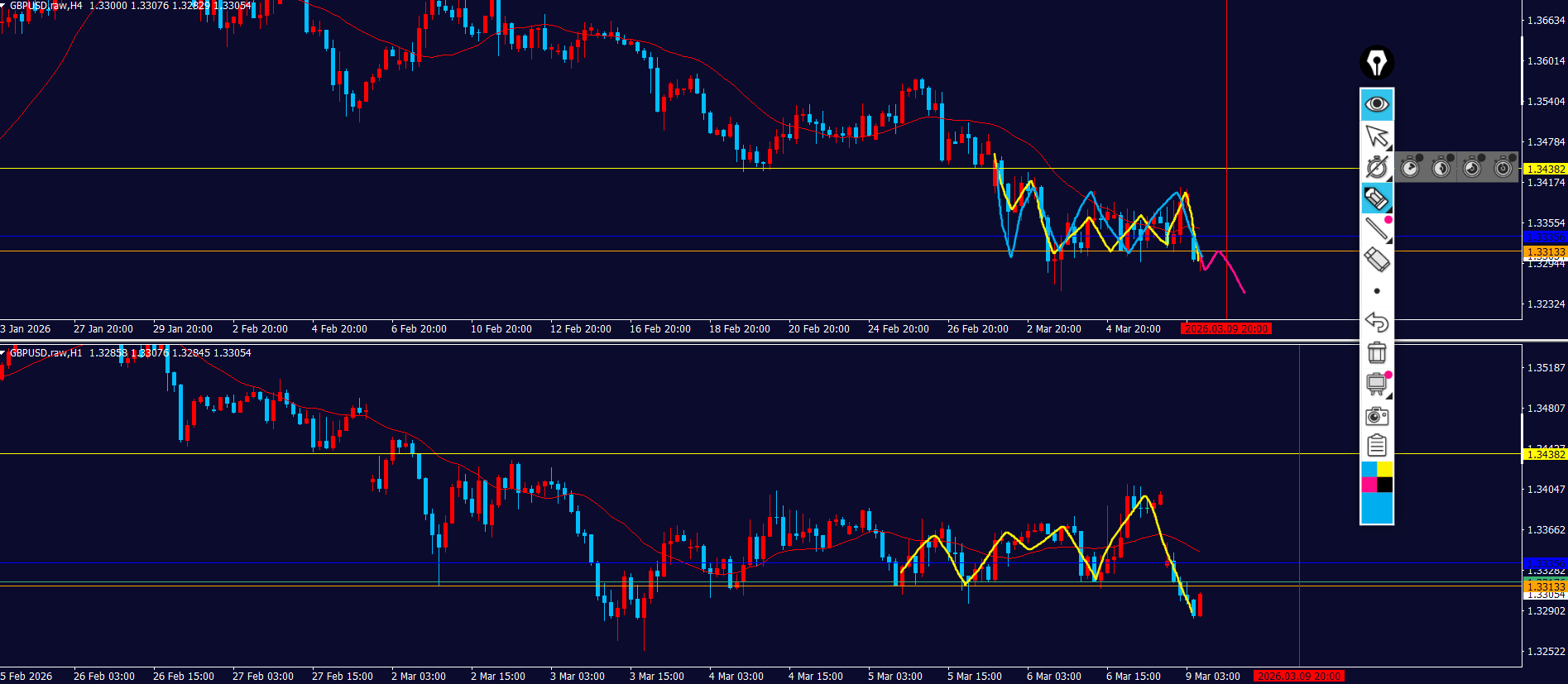Image resolution: width=1568 pixels, height=684 pixels.
Task: Select the arrow cursor tool
Action: tap(1377, 136)
